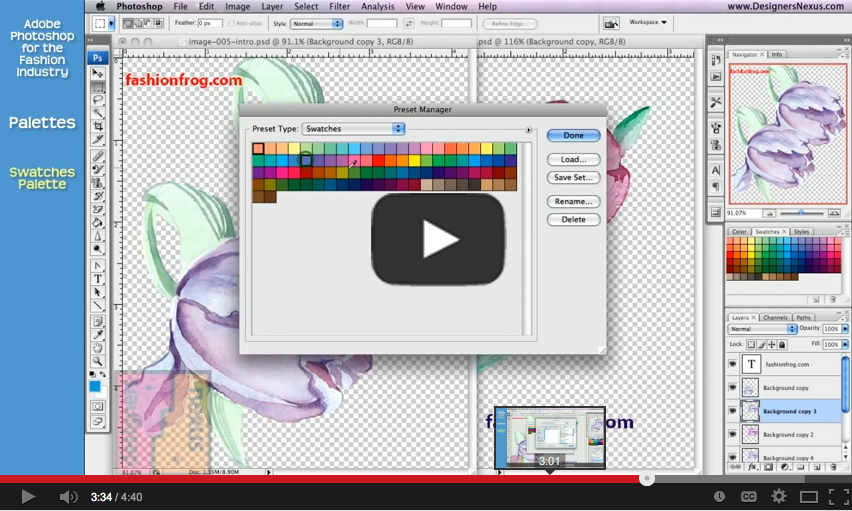
Task: Click the large video play overlay
Action: [438, 239]
